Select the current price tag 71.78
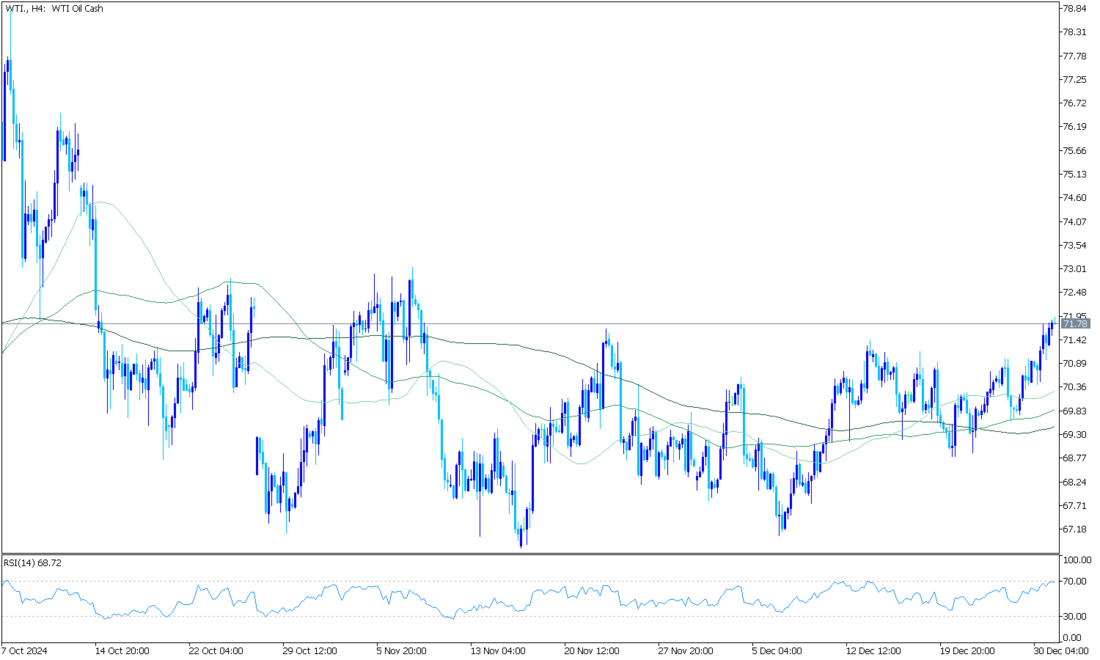1100x660 pixels. click(x=1075, y=324)
